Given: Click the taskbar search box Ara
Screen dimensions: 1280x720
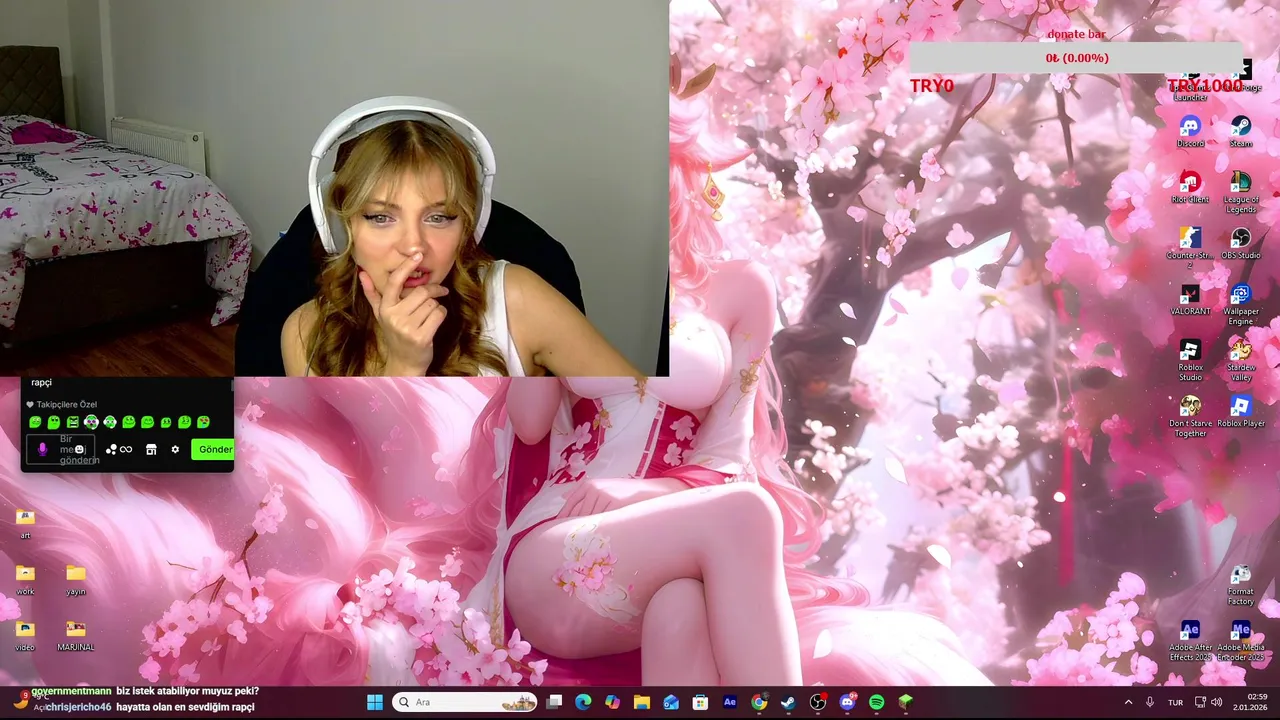Looking at the screenshot, I should (x=464, y=702).
